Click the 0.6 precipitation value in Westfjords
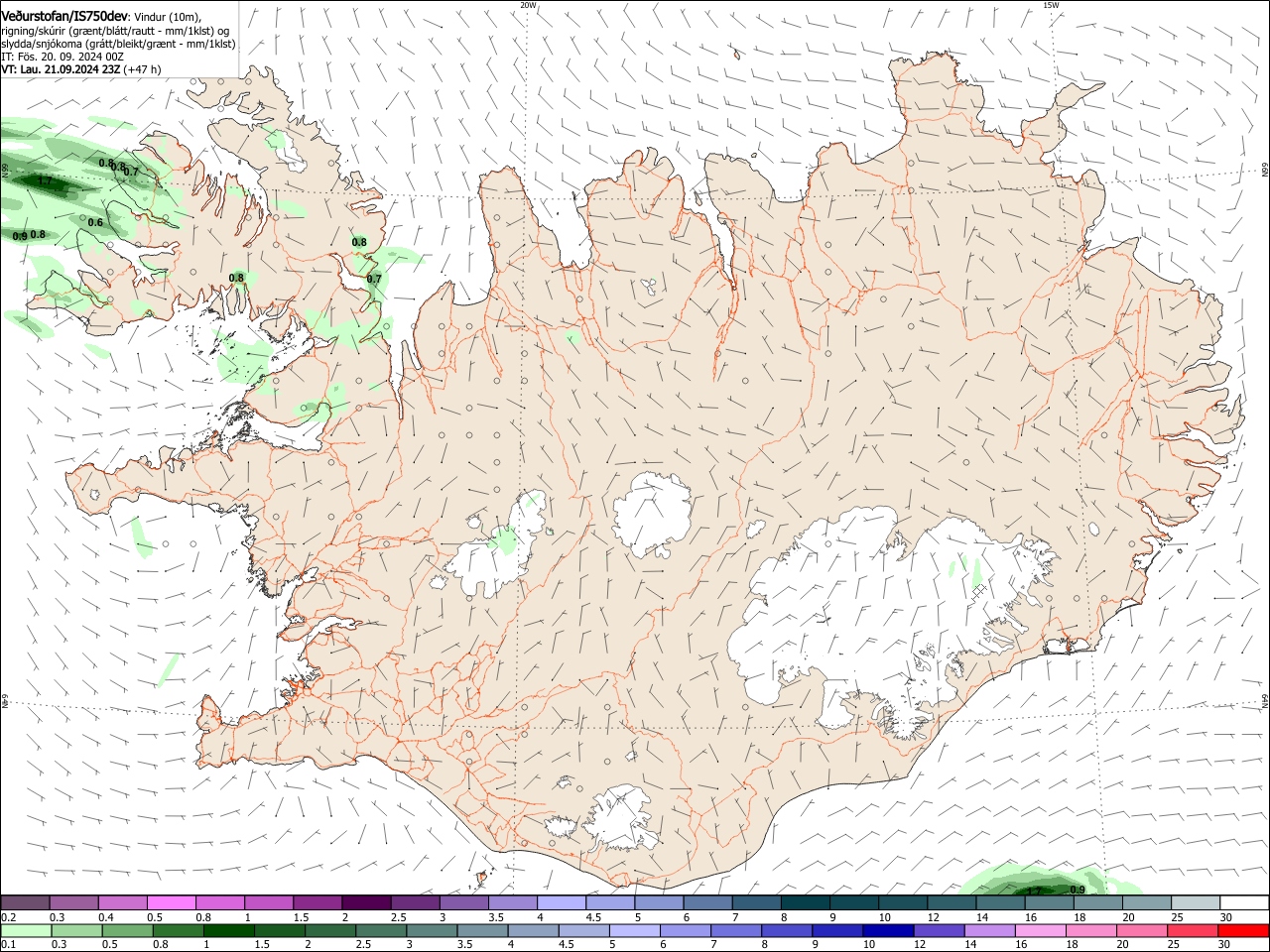The image size is (1270, 952). click(95, 222)
